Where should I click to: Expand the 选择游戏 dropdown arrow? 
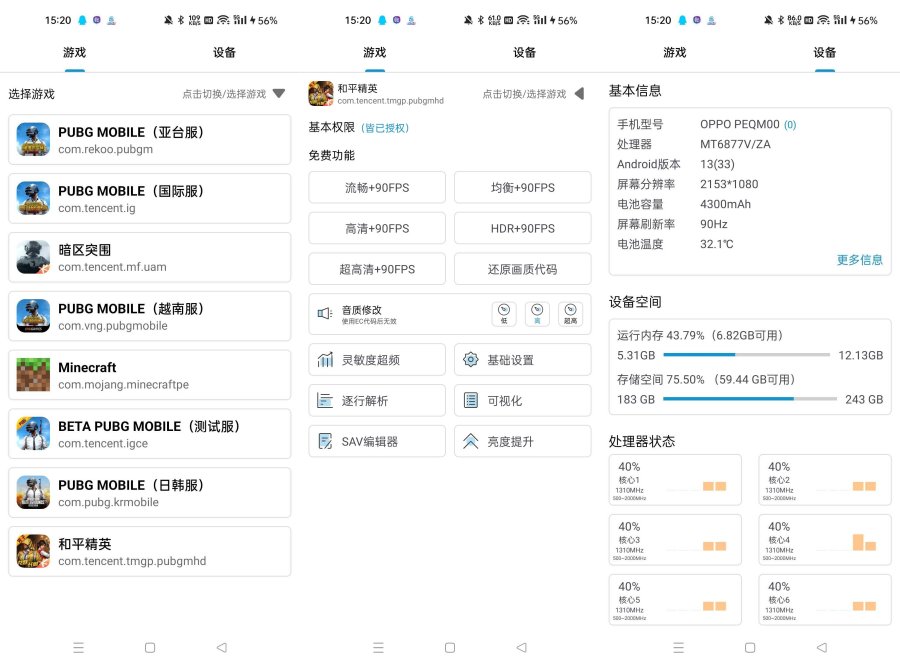(x=279, y=94)
